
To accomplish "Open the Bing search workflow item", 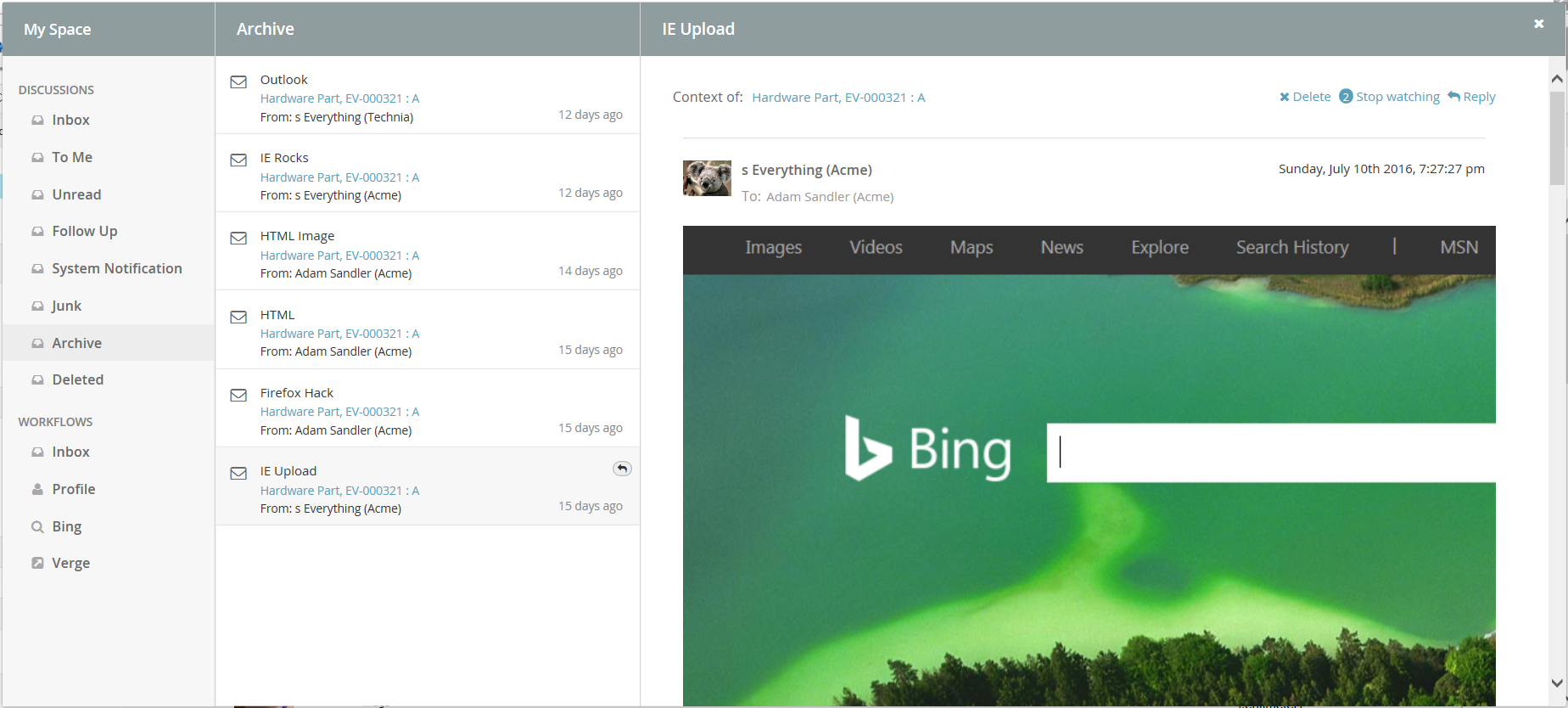I will tap(66, 526).
